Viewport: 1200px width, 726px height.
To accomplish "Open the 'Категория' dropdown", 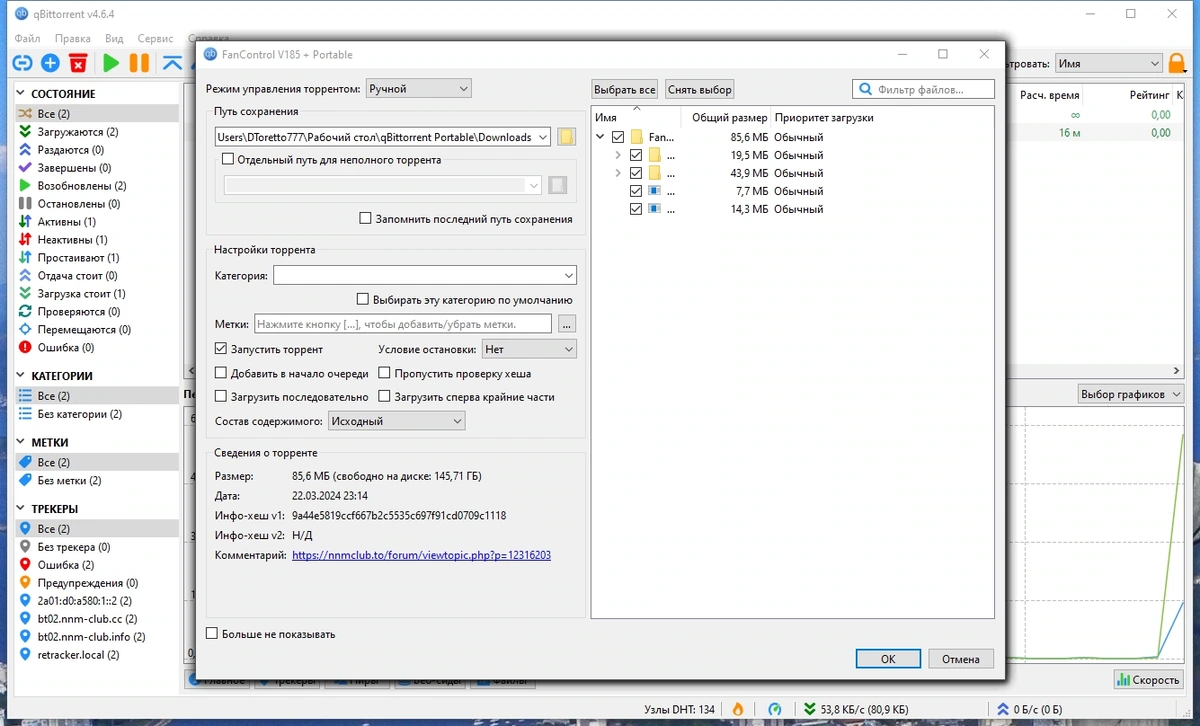I will tap(424, 275).
